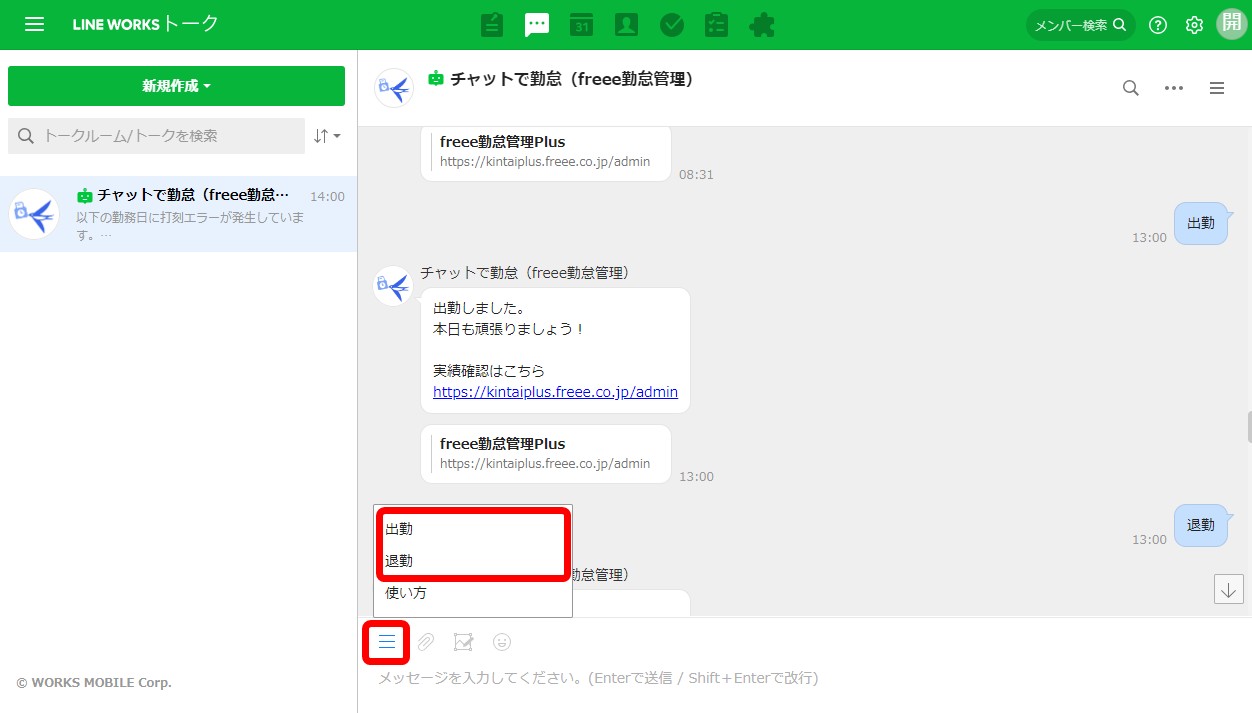
Task: Open the three-dot more options in chat header
Action: 1174,88
